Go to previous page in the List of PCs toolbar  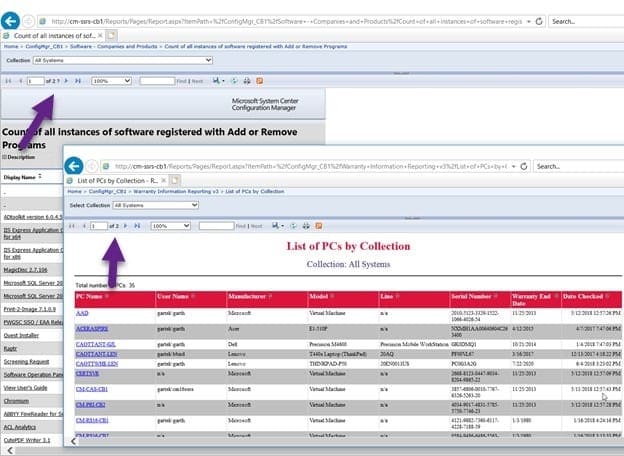[84, 226]
